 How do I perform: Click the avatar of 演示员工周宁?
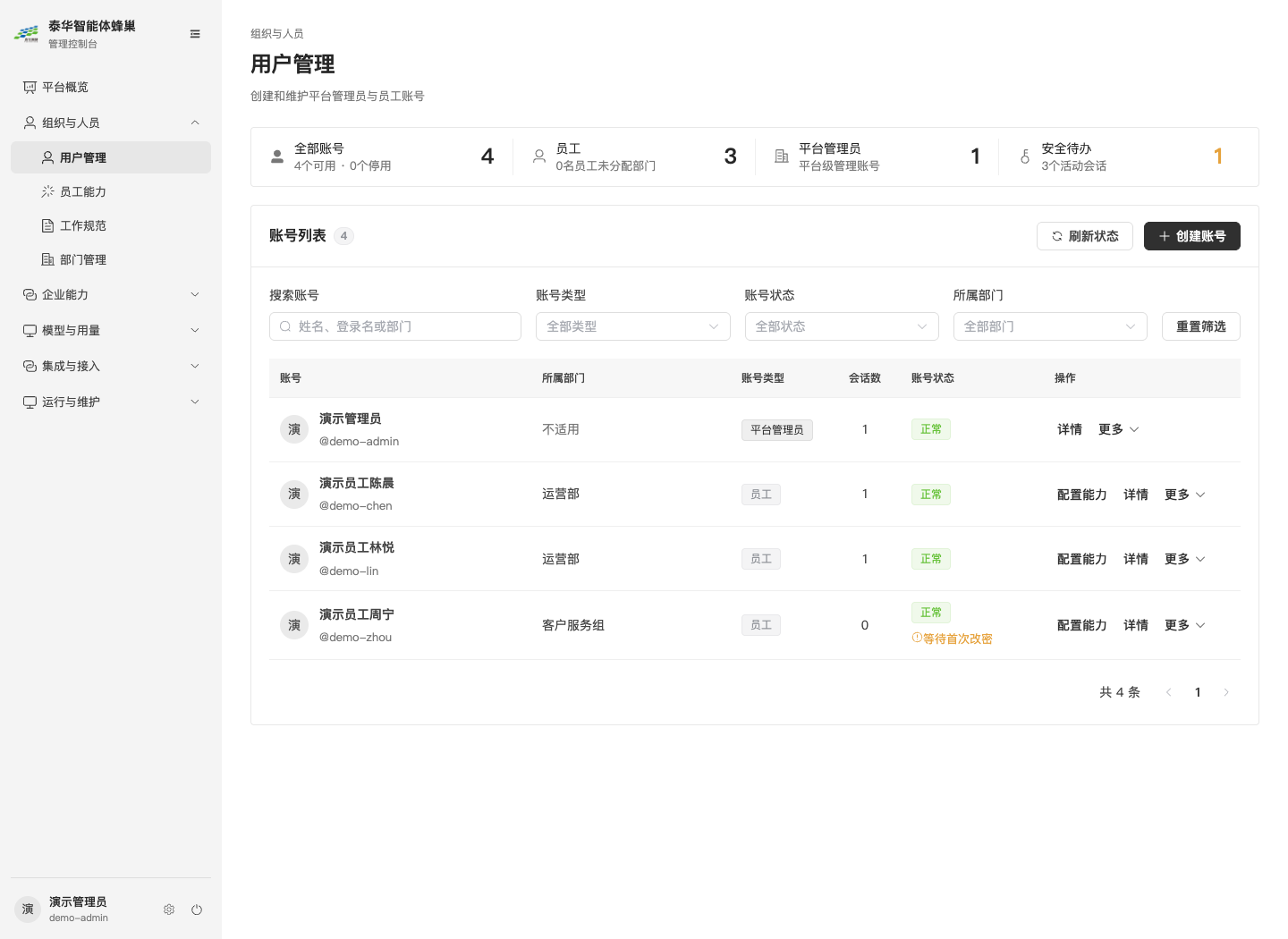(x=294, y=625)
